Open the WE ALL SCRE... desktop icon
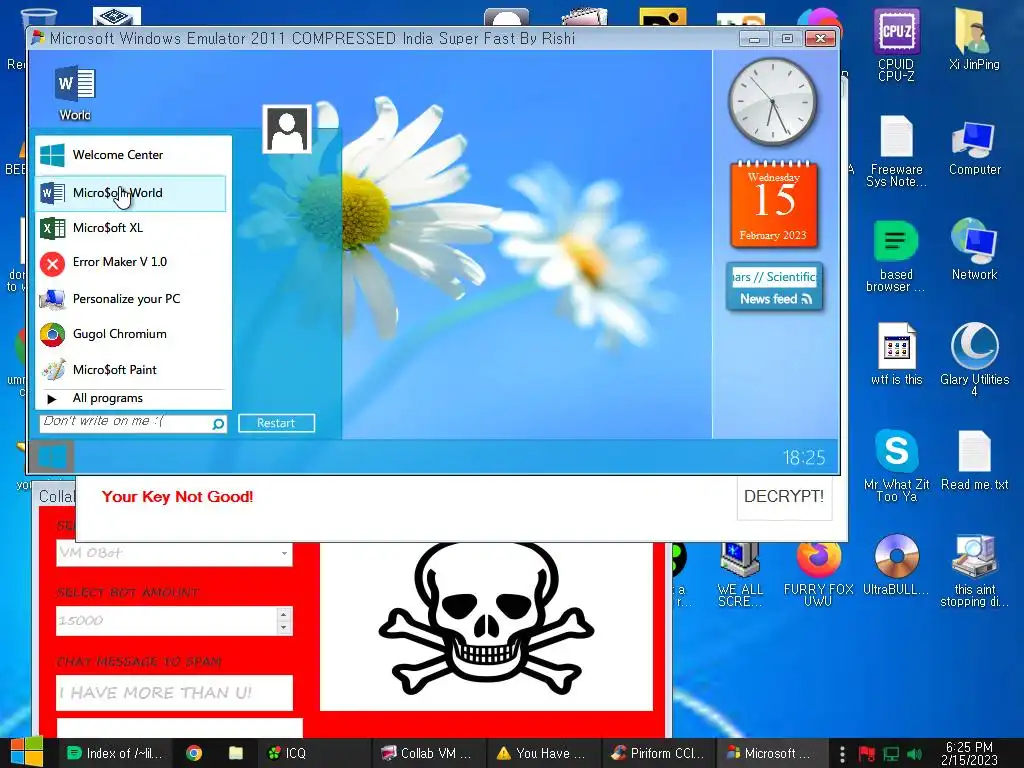1024x768 pixels. [x=740, y=575]
